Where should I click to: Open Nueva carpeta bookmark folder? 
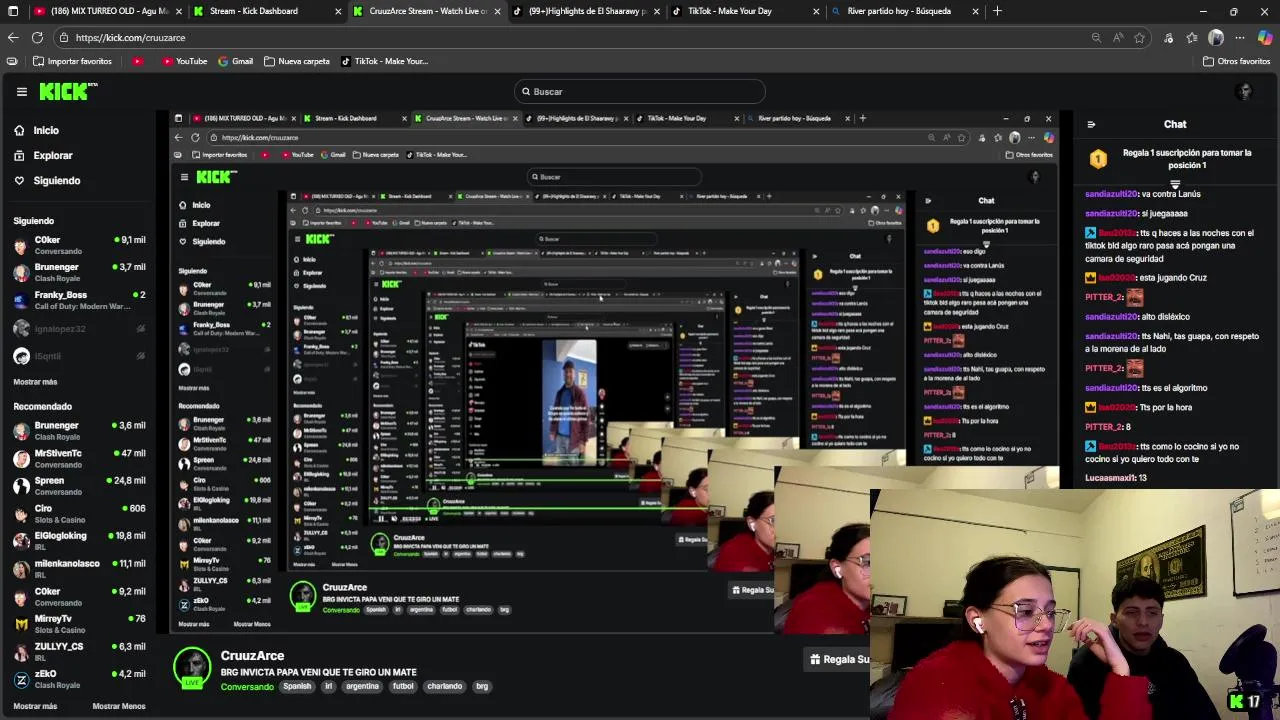click(x=297, y=61)
